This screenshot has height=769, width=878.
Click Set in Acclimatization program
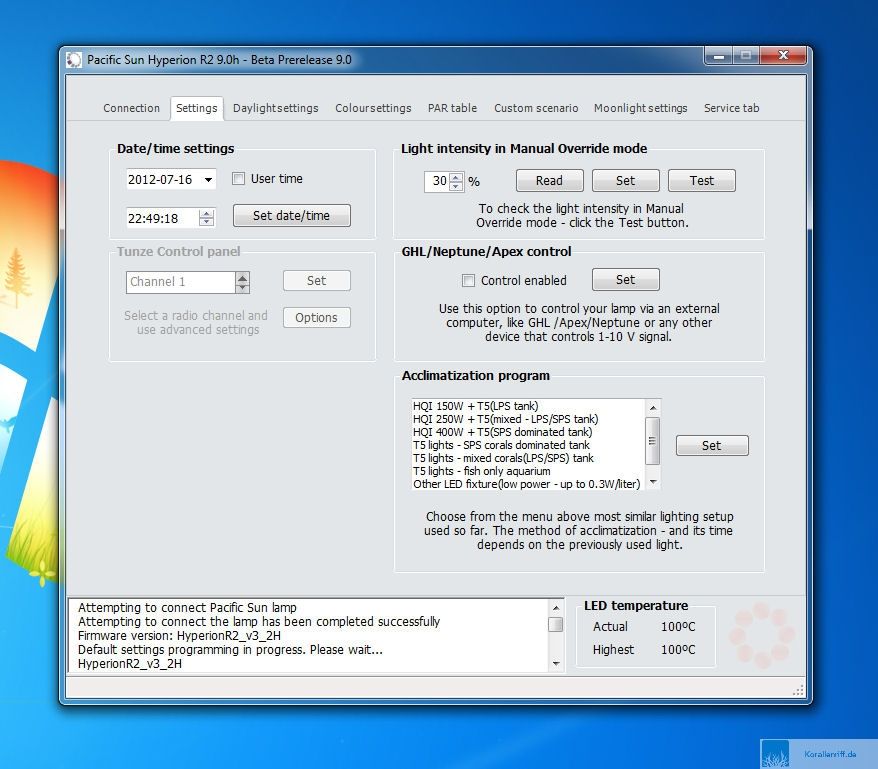coord(712,445)
